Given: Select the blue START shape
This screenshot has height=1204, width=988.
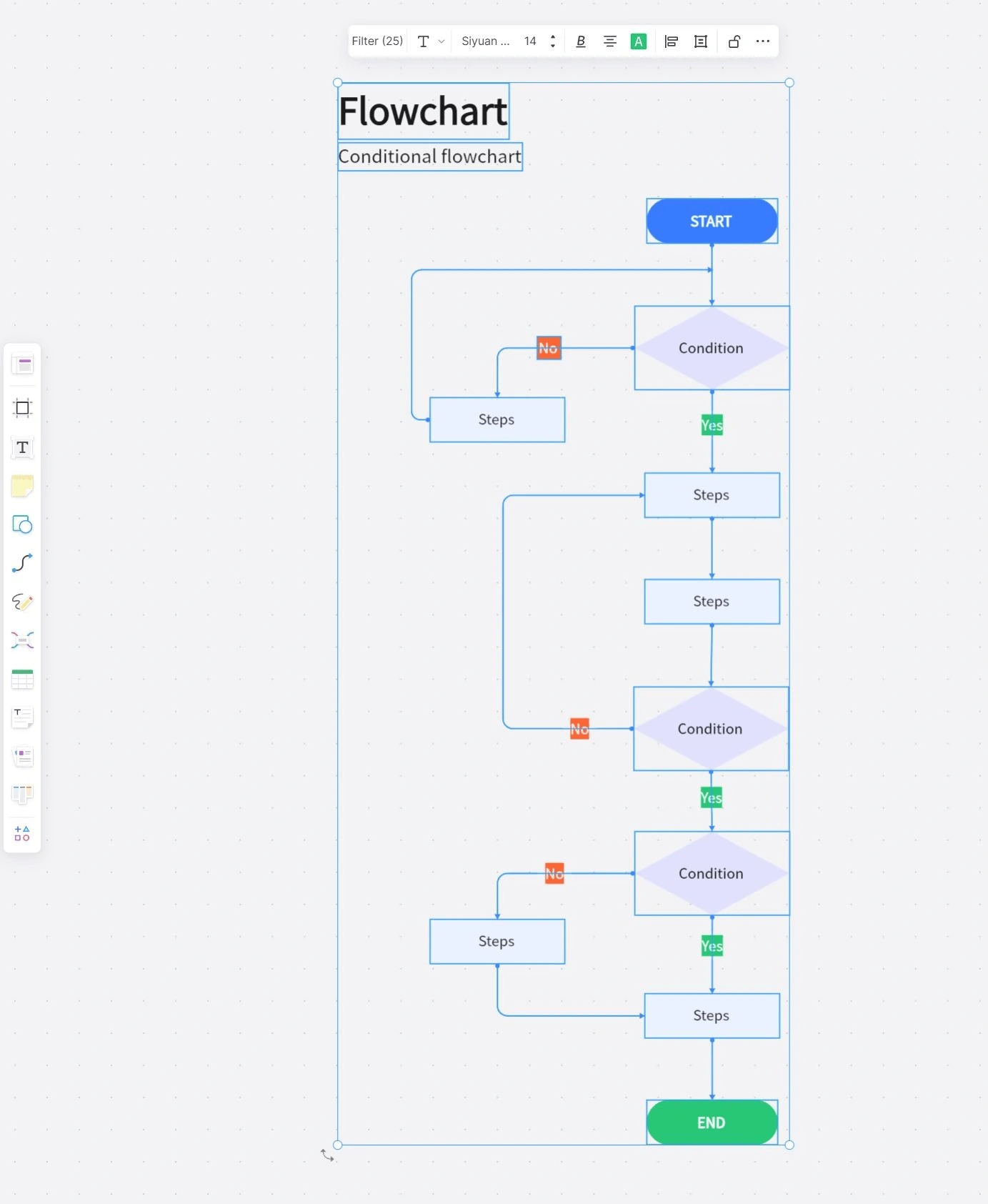Looking at the screenshot, I should point(712,222).
